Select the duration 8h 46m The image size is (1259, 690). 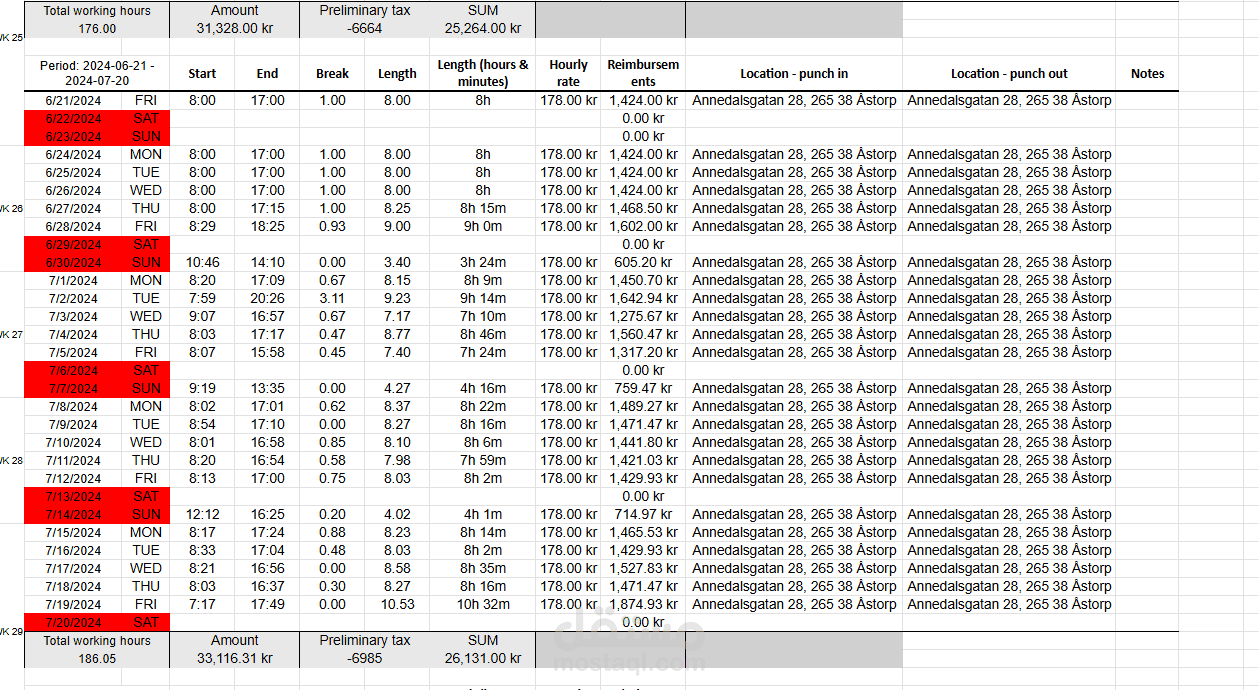[483, 334]
